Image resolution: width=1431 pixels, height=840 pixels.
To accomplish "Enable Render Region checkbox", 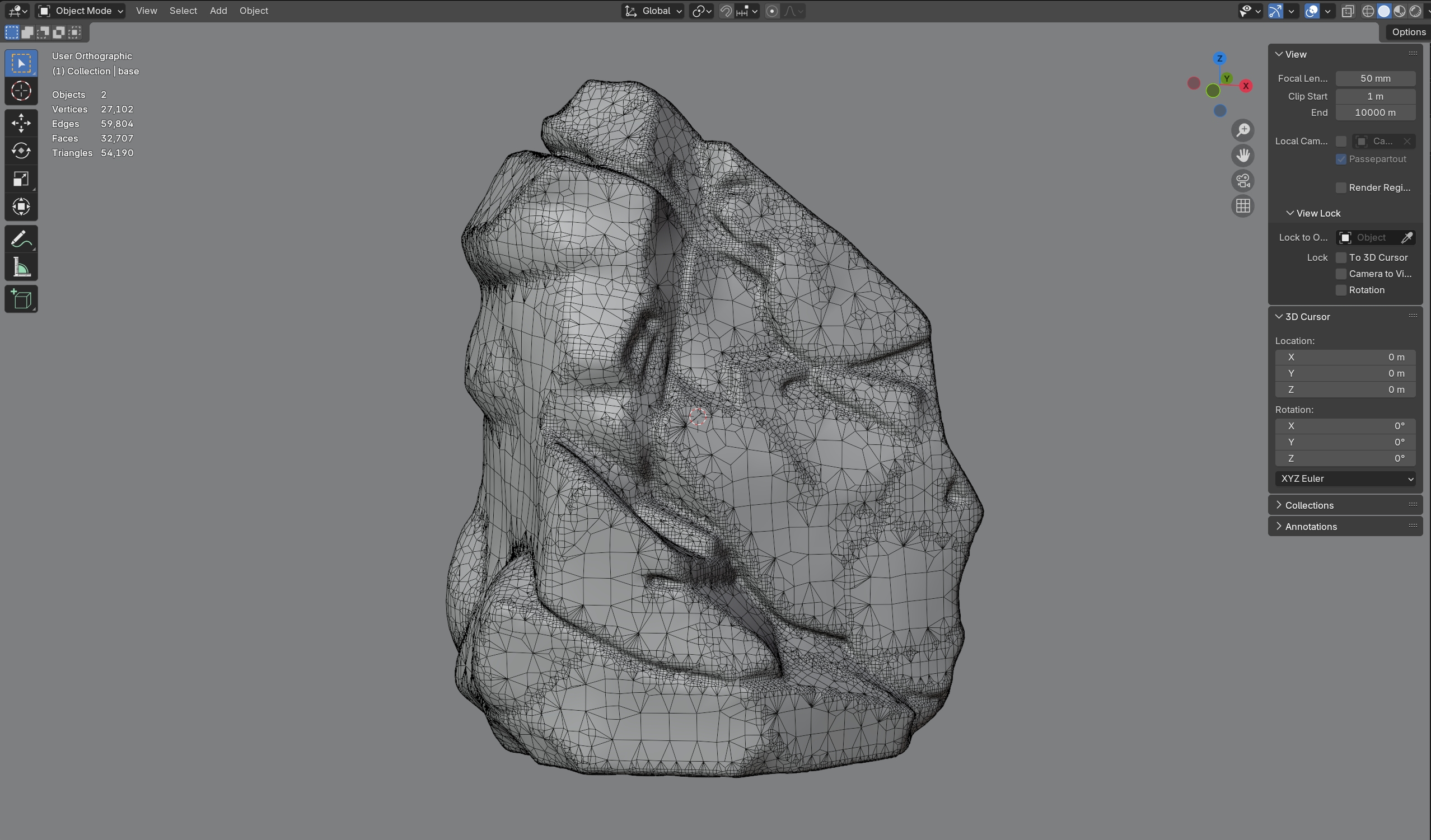I will point(1341,188).
